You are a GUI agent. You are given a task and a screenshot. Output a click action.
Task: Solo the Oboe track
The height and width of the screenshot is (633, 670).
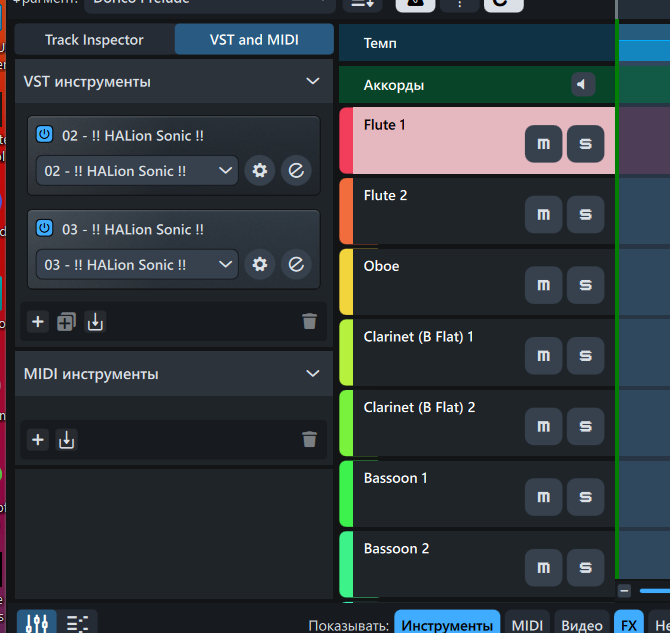[585, 285]
